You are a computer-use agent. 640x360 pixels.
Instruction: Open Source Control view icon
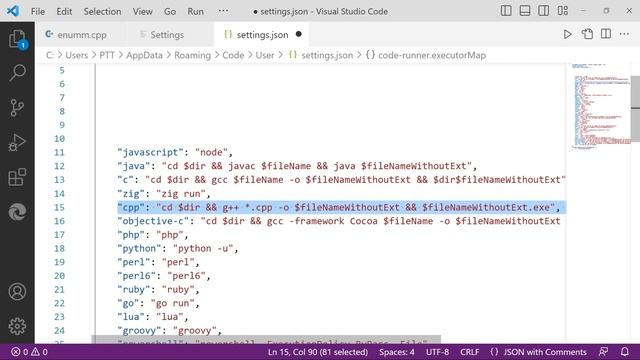(x=17, y=108)
